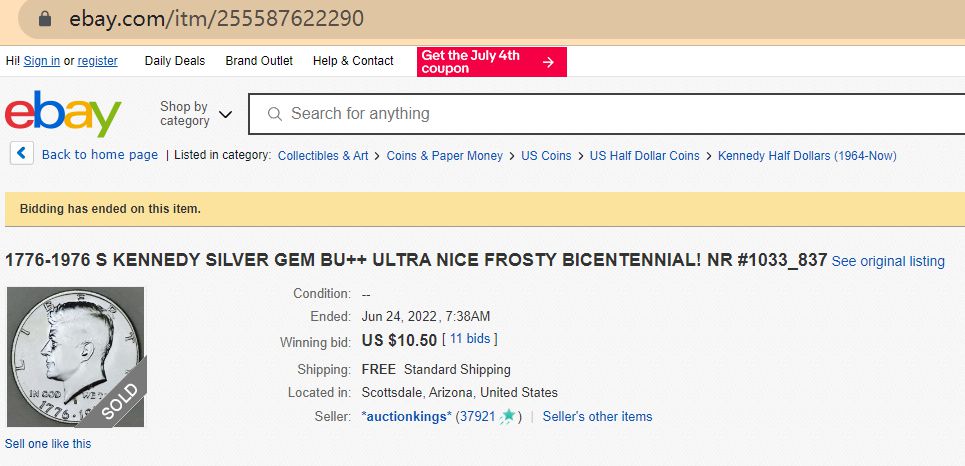Viewport: 965px width, 466px height.
Task: Click the back arrow icon button
Action: pyautogui.click(x=22, y=154)
